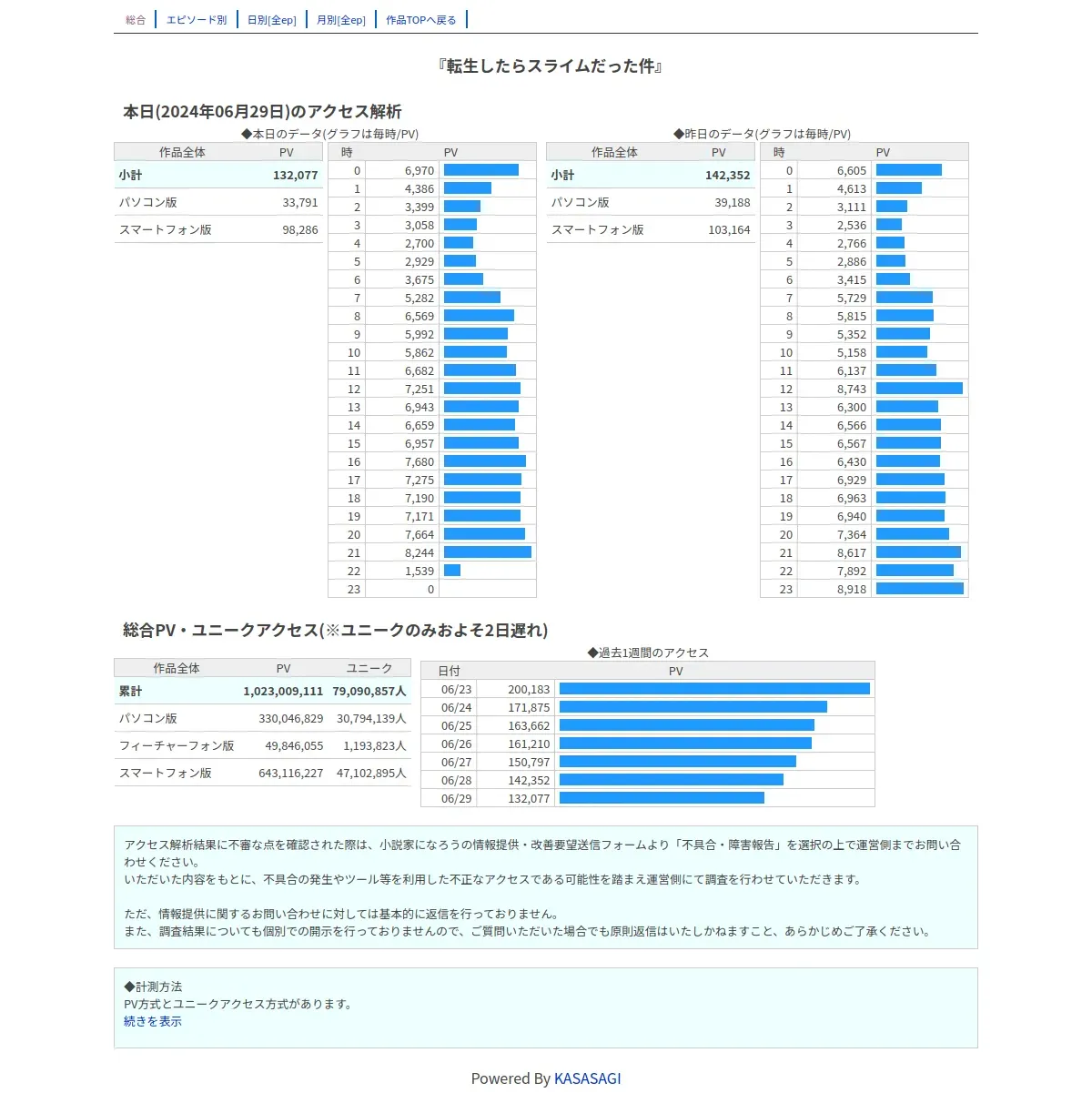1092x1093 pixels.
Task: Click the ◆昨日のデータ caption
Action: click(x=763, y=134)
